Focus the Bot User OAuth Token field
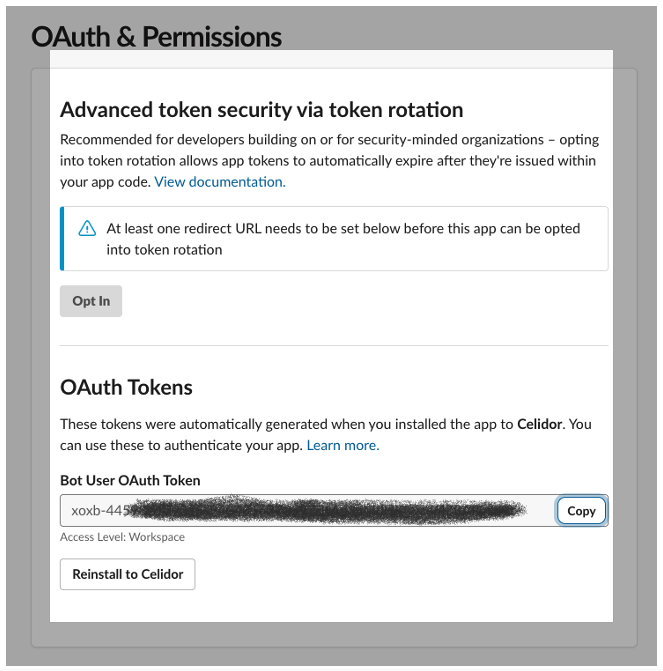The image size is (663, 671). 307,511
